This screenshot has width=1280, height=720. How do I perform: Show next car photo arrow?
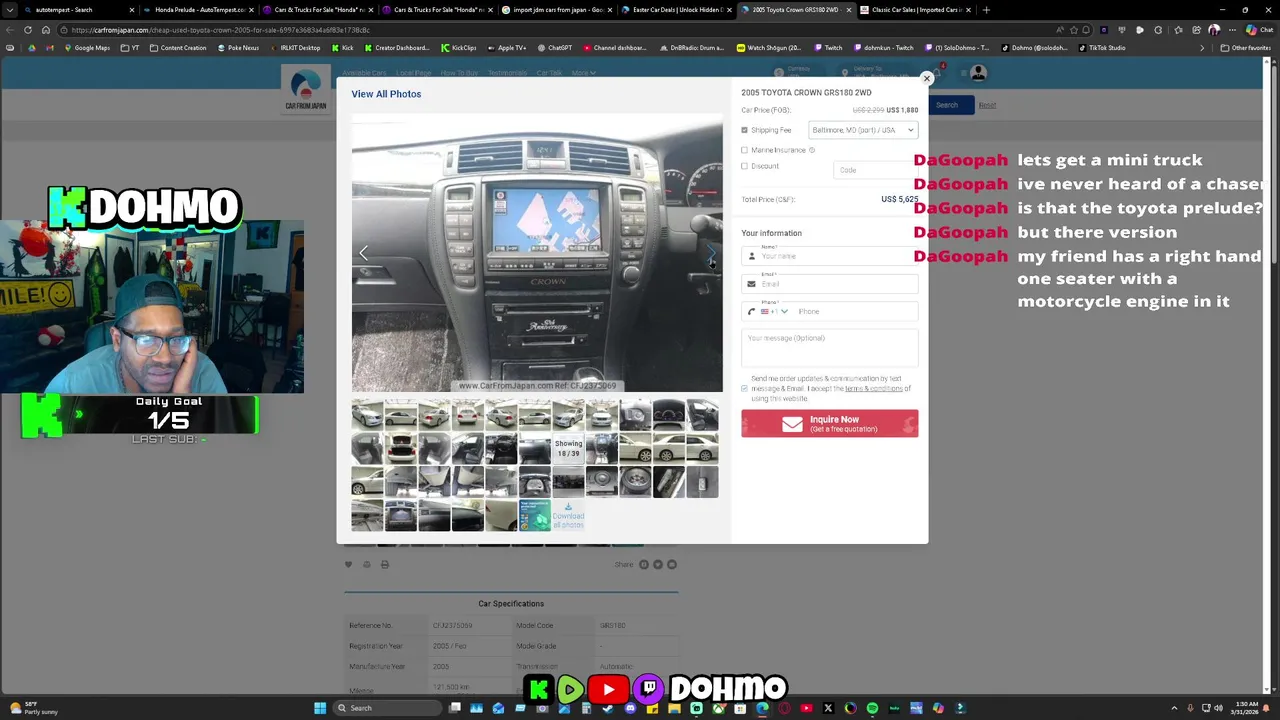tap(711, 253)
